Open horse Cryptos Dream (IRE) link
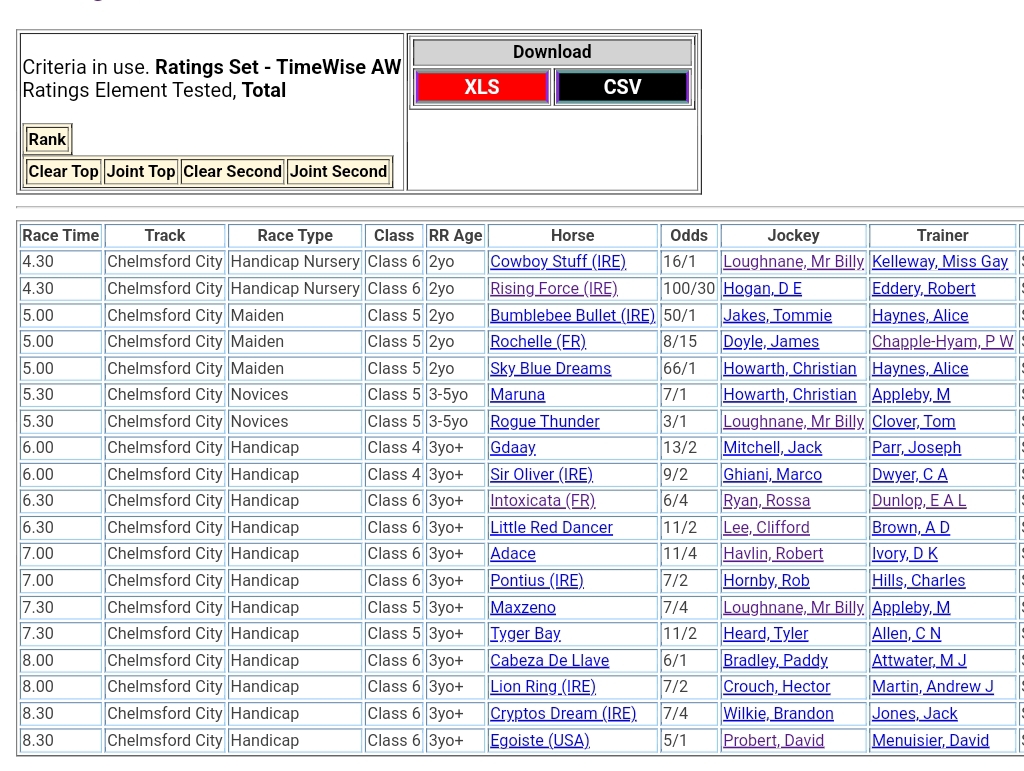 (x=562, y=714)
